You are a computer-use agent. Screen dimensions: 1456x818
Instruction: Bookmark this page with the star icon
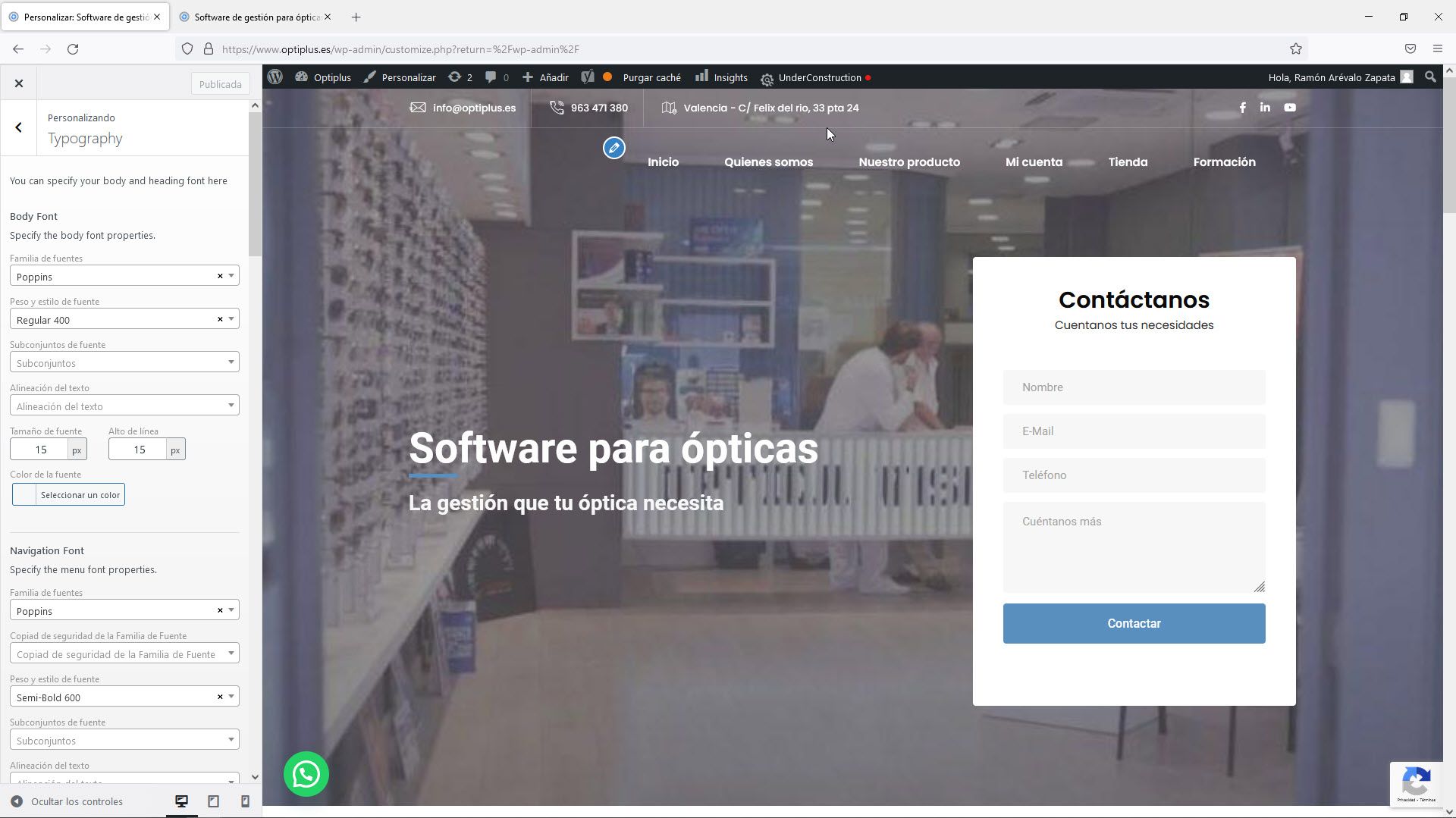pyautogui.click(x=1295, y=49)
